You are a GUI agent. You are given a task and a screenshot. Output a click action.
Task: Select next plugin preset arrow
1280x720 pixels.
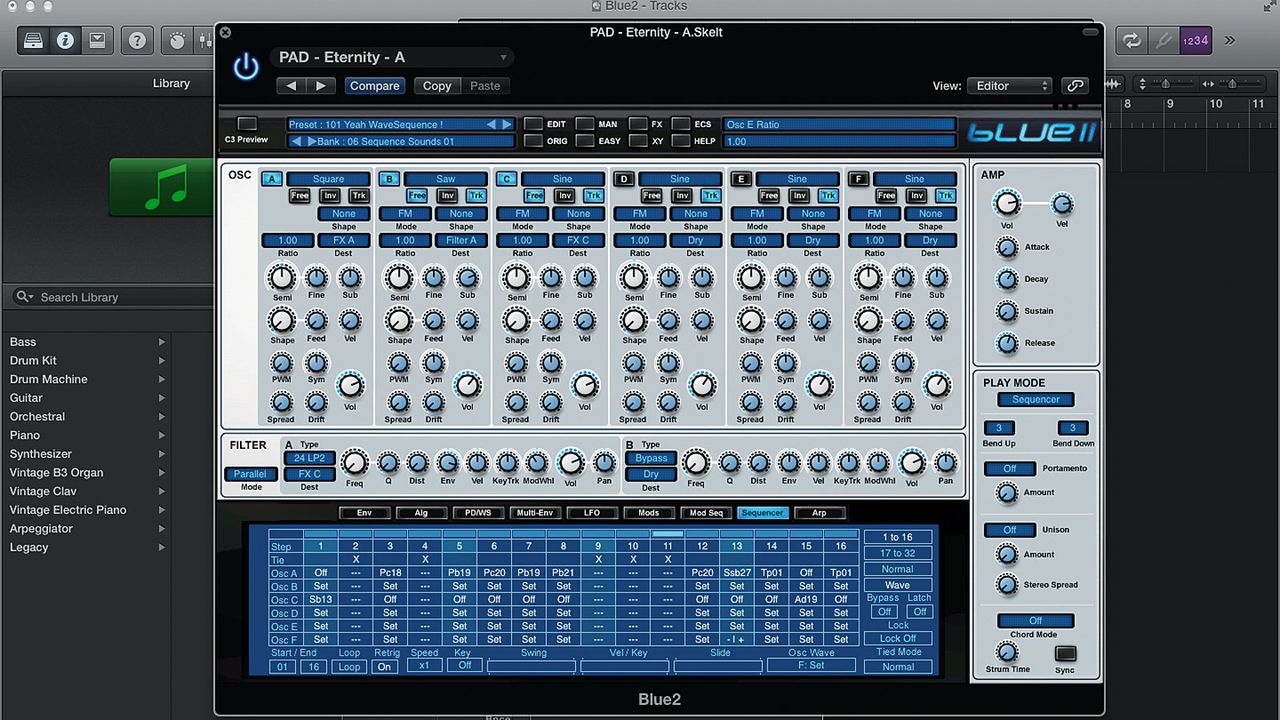click(x=320, y=86)
